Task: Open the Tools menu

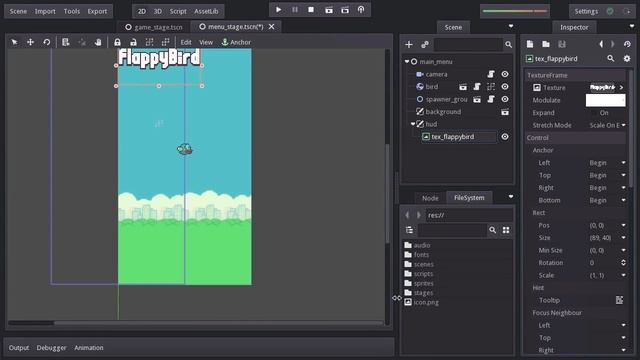Action: coord(71,11)
